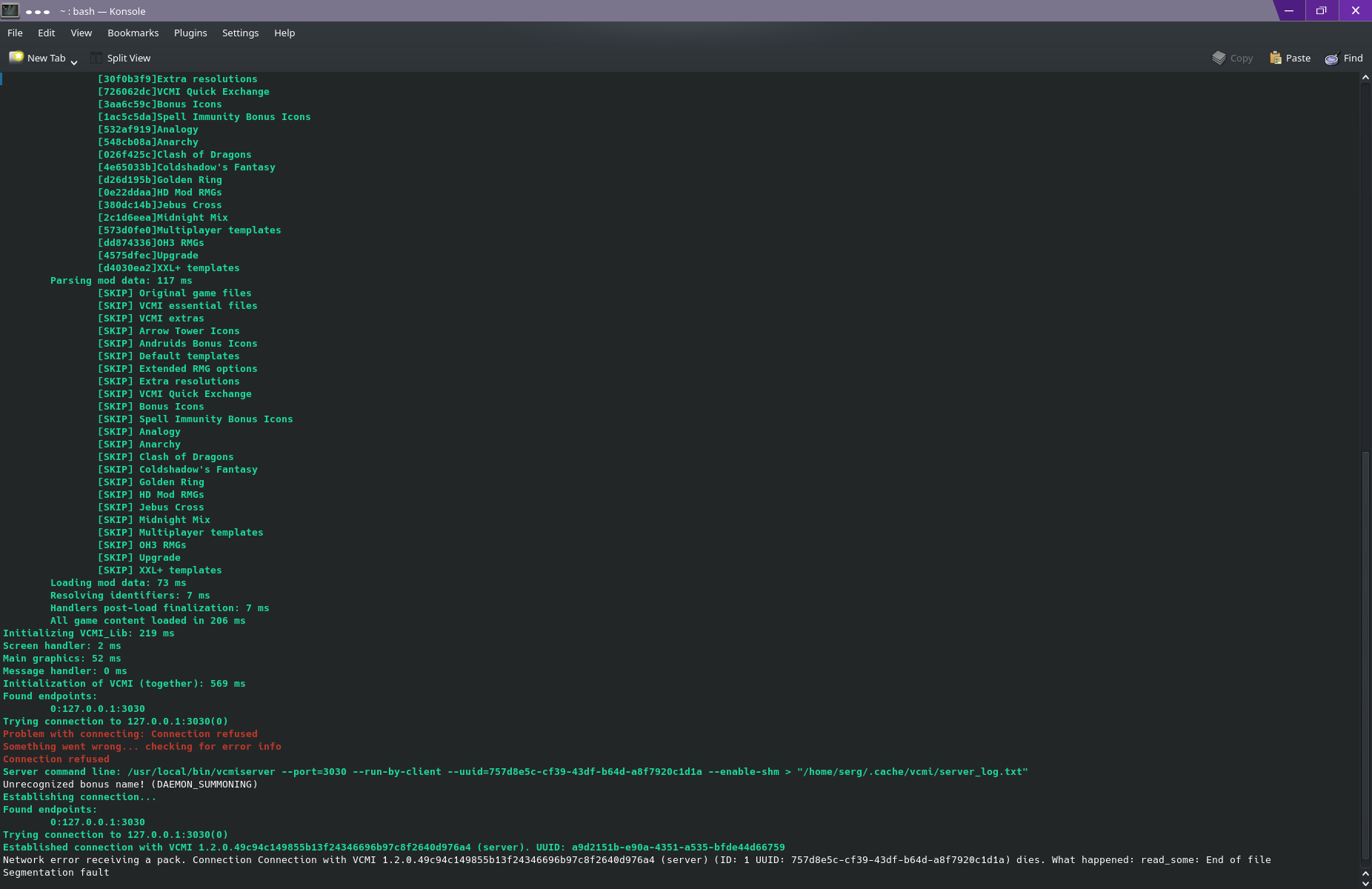Click 'Unrecognized bonus name! (DAEMON_SUMMONING)' line
Image resolution: width=1372 pixels, height=889 pixels.
(130, 785)
